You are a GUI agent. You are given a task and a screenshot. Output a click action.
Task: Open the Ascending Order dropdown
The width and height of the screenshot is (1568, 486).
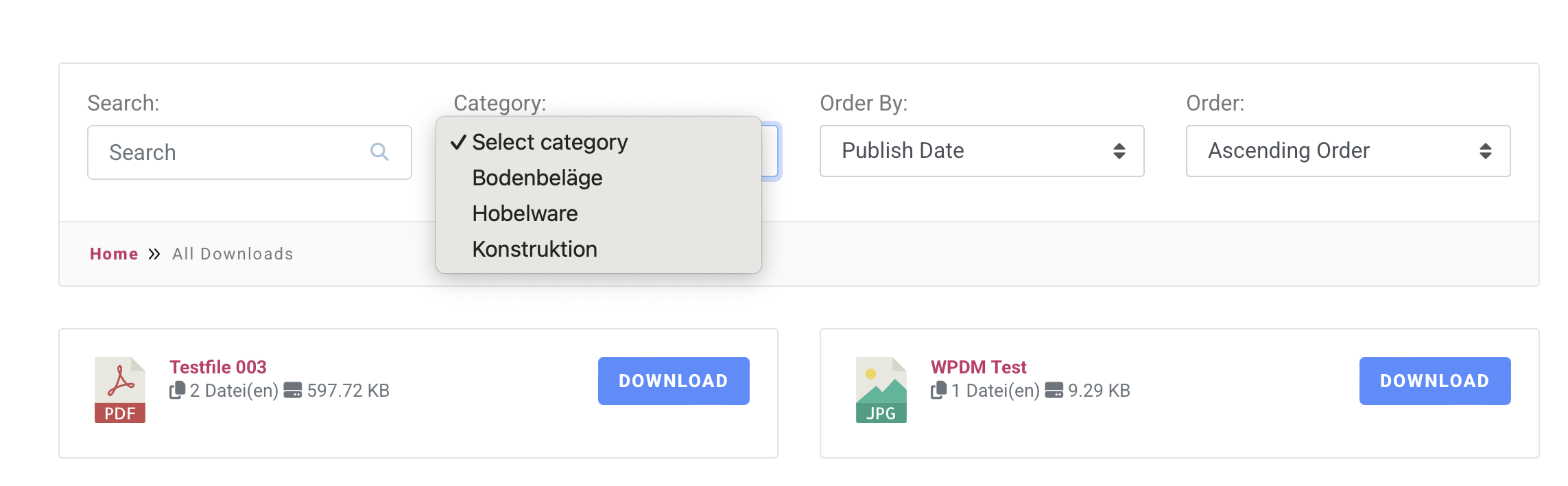[1348, 151]
